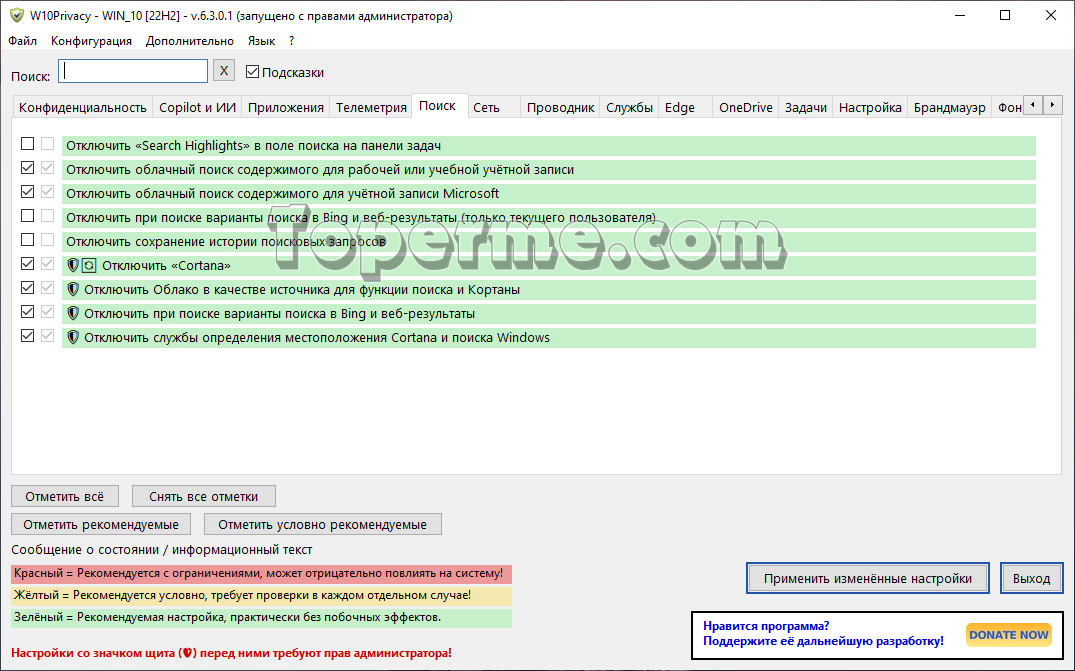This screenshot has width=1075, height=671.
Task: Uncheck the shield-marked Bing и веб-результаты checkbox
Action: 27,312
